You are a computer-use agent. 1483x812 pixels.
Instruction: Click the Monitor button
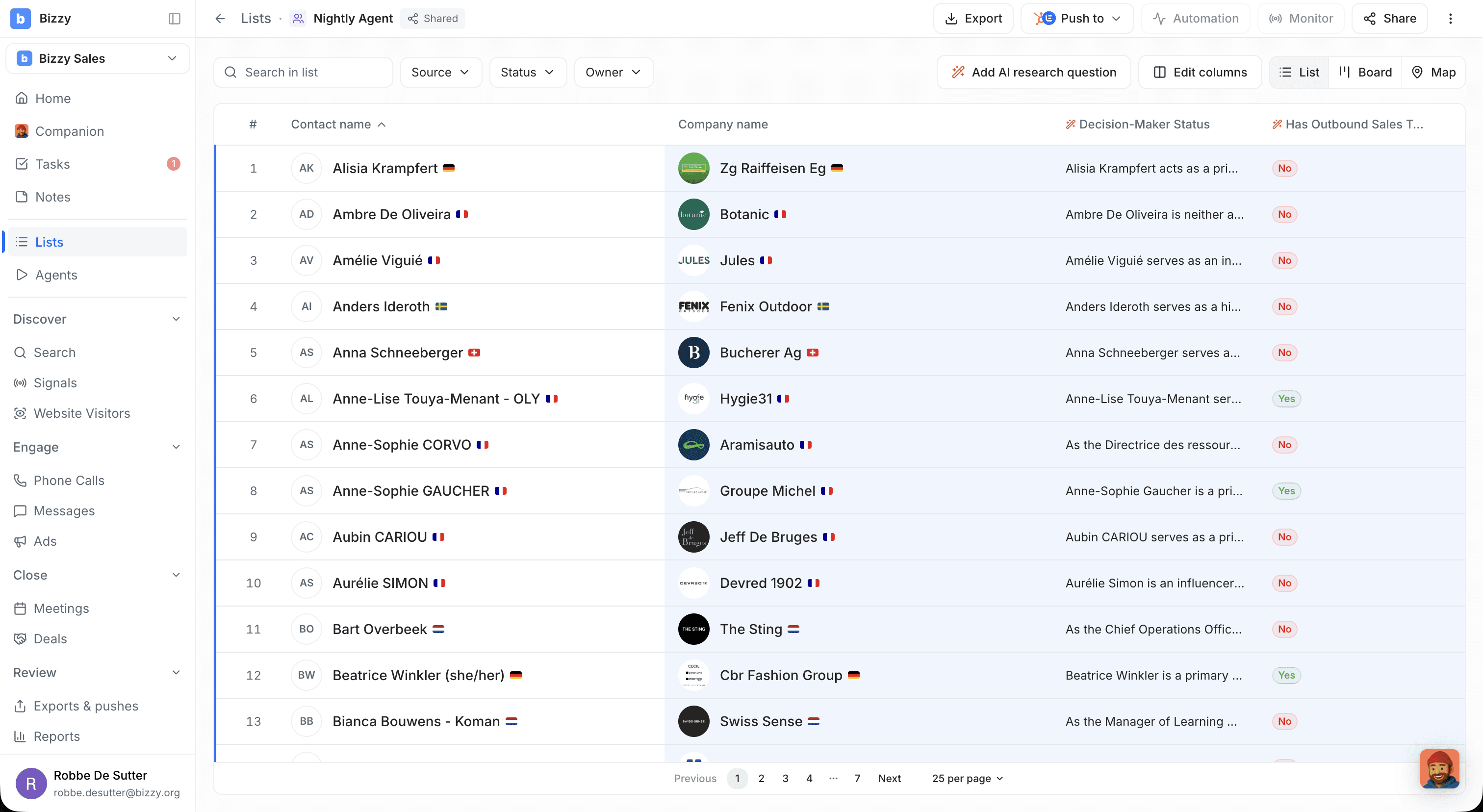pos(1301,19)
